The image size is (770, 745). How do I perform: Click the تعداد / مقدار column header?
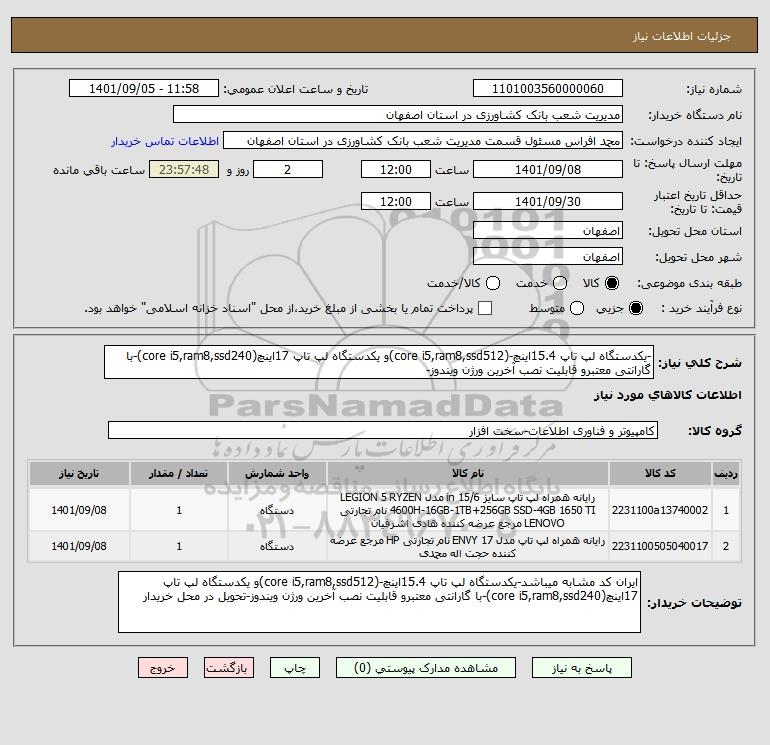[179, 473]
